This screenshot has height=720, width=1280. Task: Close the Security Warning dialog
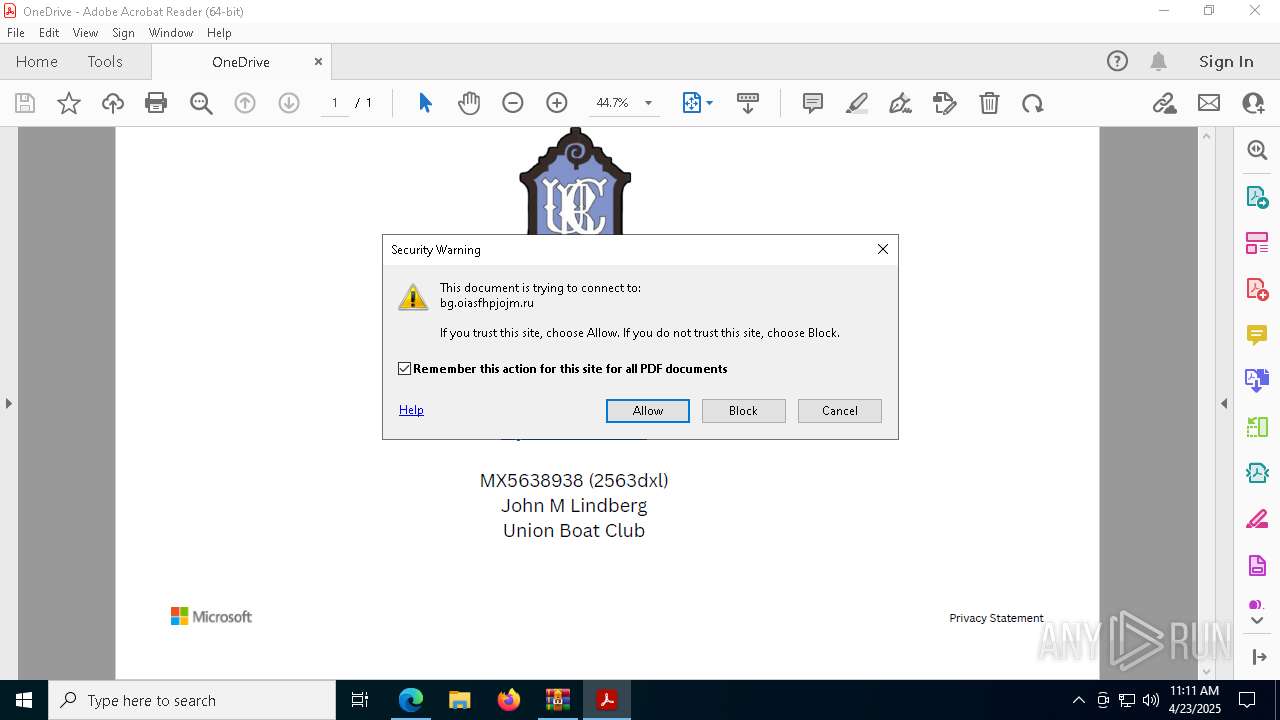pos(883,249)
